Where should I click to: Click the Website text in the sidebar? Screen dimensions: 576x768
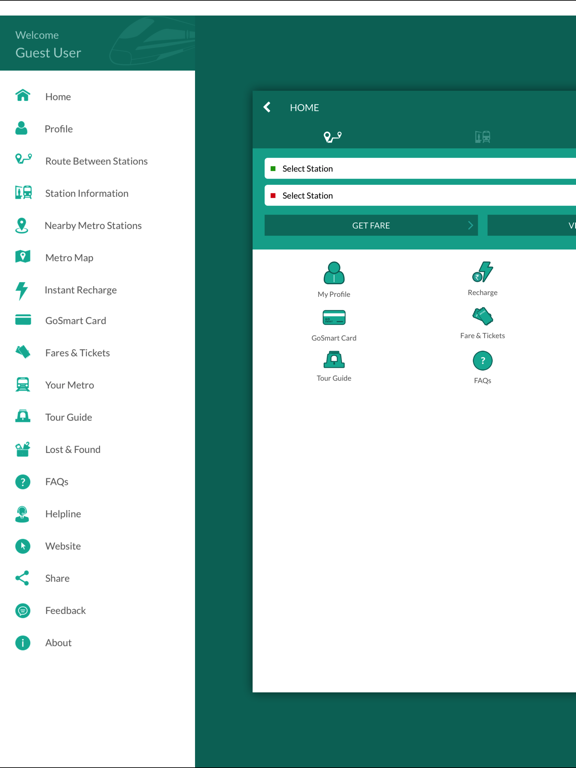(x=63, y=546)
